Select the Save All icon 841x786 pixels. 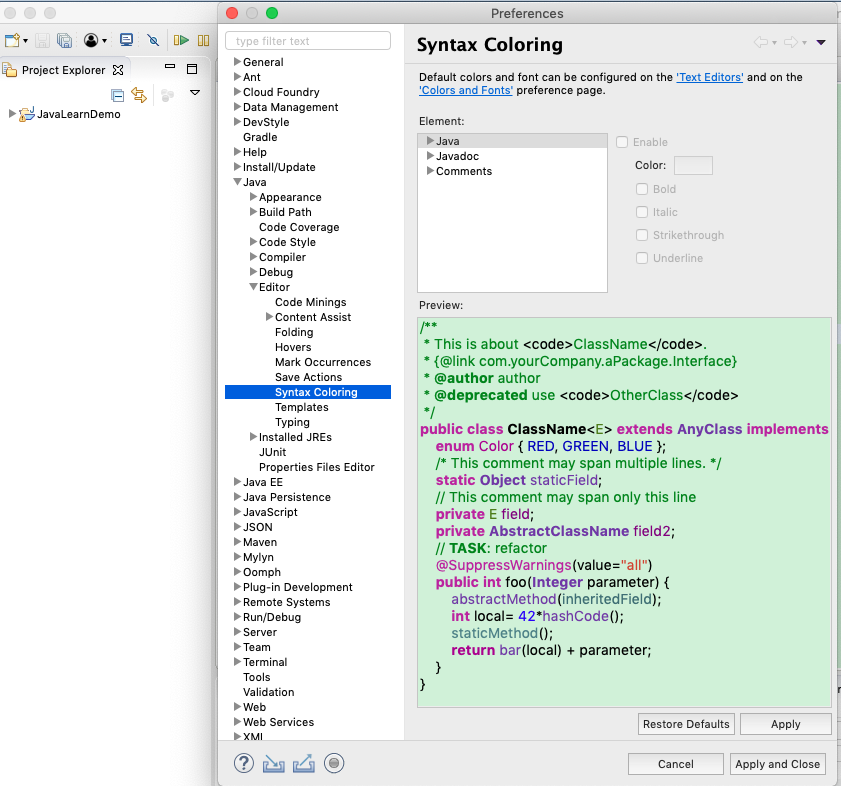tap(63, 40)
